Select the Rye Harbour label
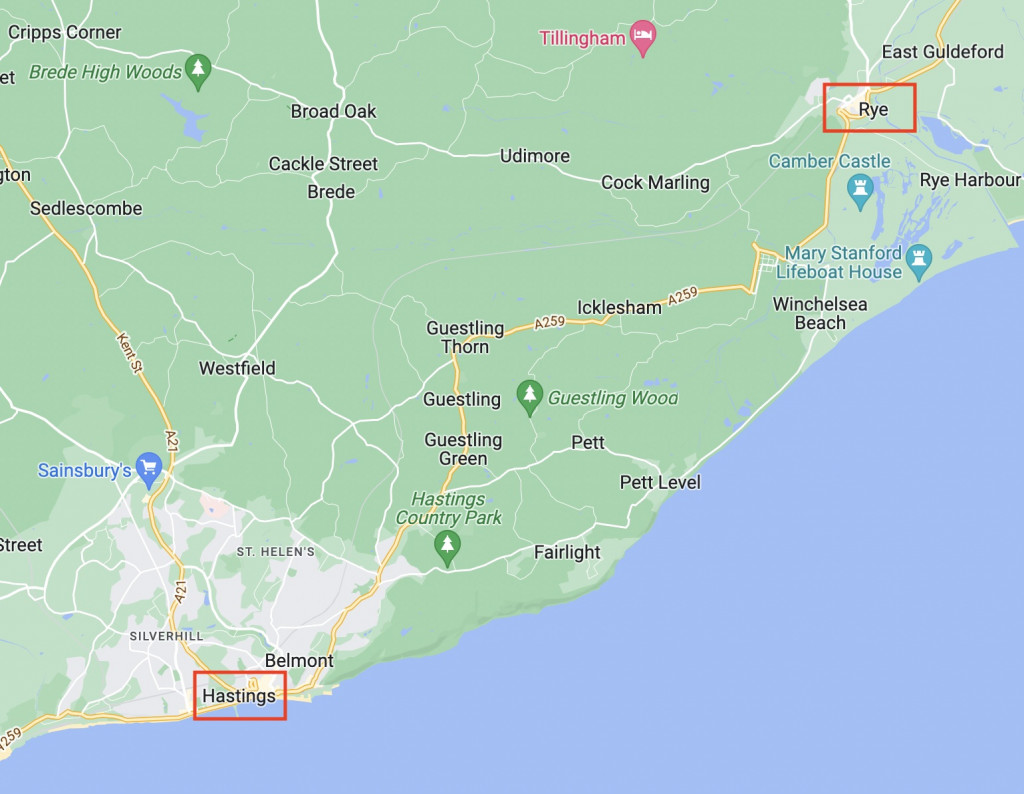 (x=970, y=180)
